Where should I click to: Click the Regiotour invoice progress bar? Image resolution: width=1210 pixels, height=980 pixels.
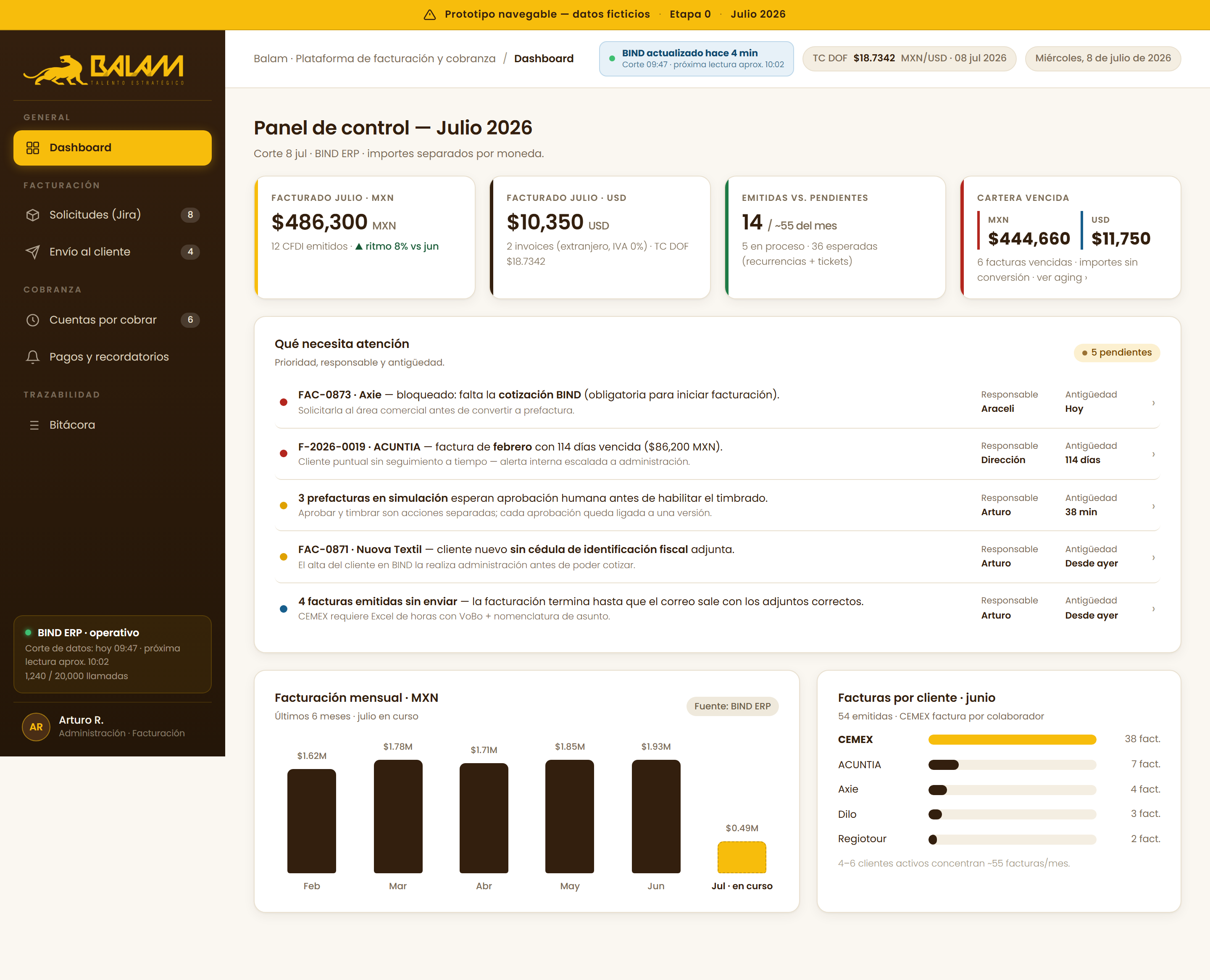(x=1012, y=840)
